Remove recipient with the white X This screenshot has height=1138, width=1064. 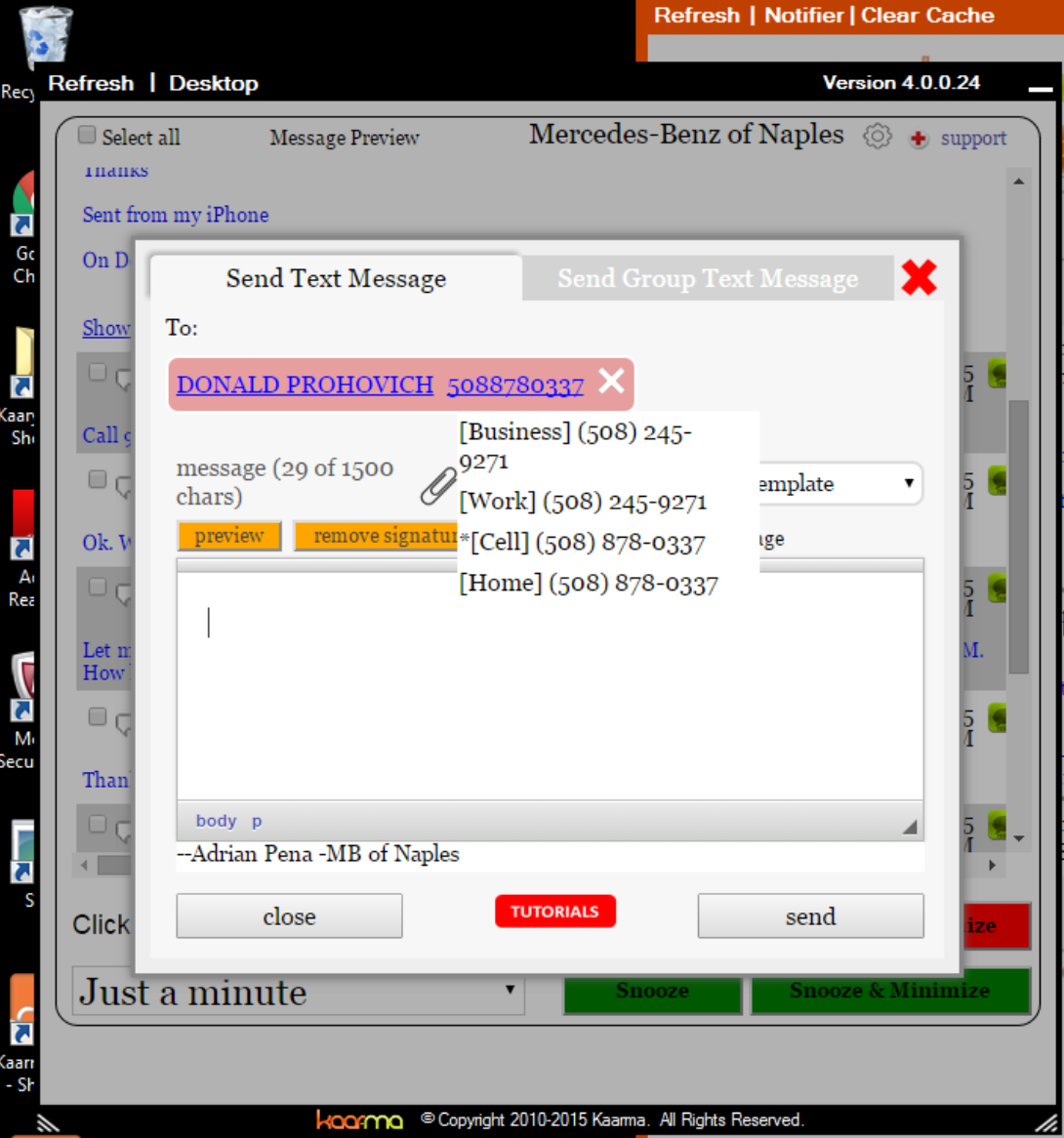click(611, 381)
